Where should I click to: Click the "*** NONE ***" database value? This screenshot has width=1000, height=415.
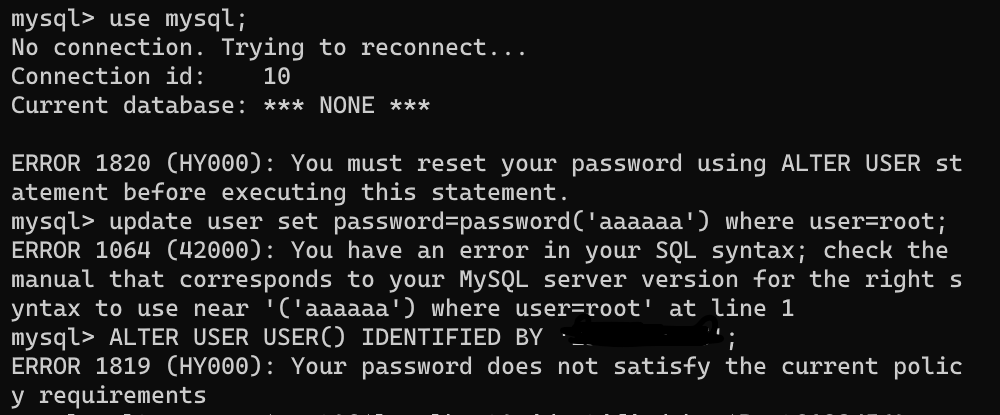tap(347, 105)
